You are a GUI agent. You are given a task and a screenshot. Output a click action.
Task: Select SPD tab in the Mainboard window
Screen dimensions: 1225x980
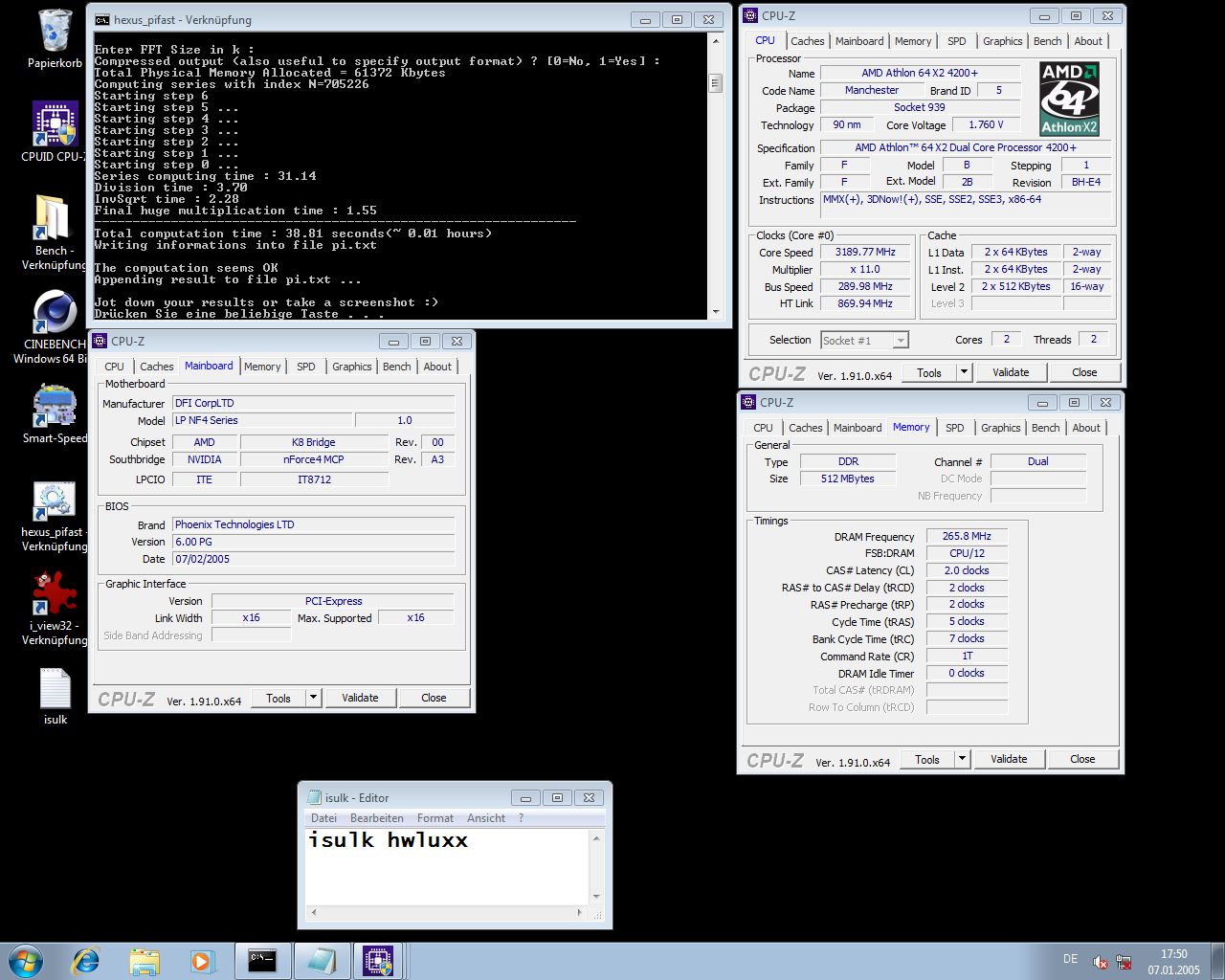[x=305, y=367]
